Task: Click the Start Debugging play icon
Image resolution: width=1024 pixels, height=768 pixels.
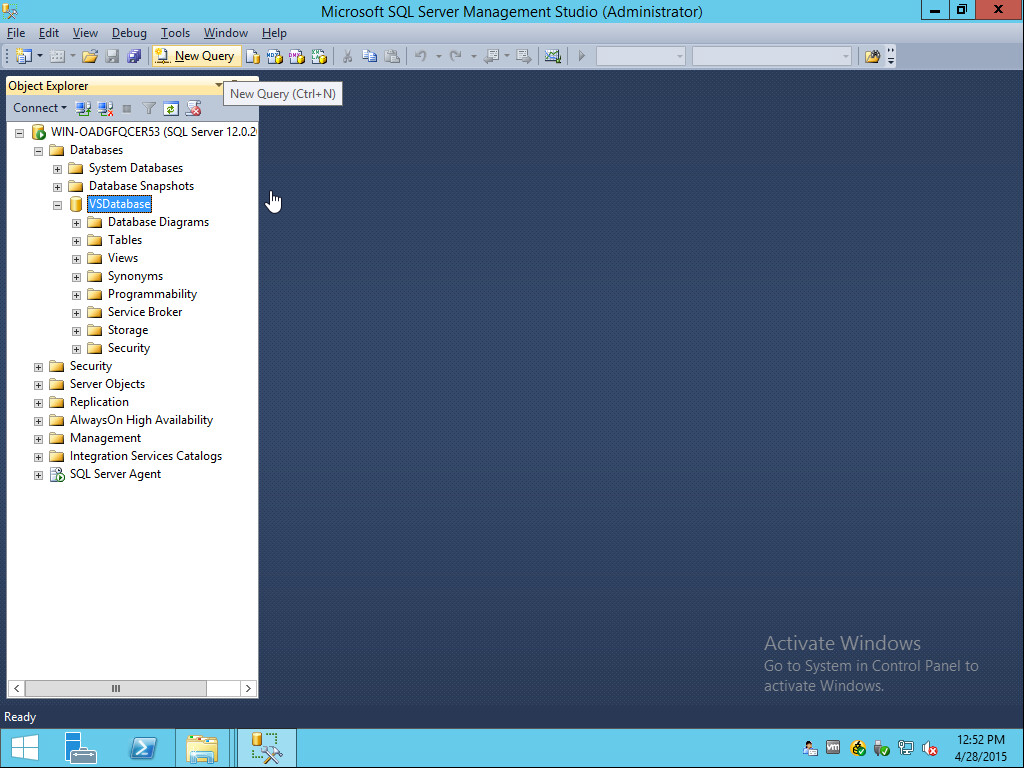Action: click(x=581, y=56)
